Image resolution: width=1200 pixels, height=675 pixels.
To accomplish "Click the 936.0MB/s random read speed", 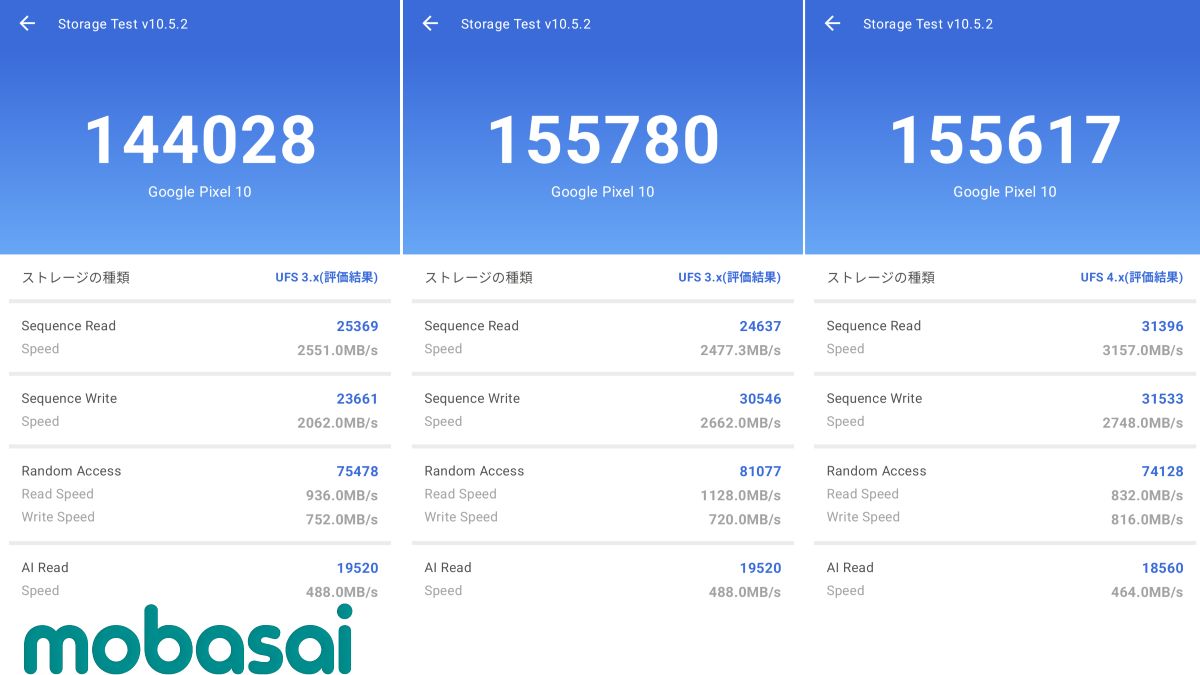I will pyautogui.click(x=341, y=495).
